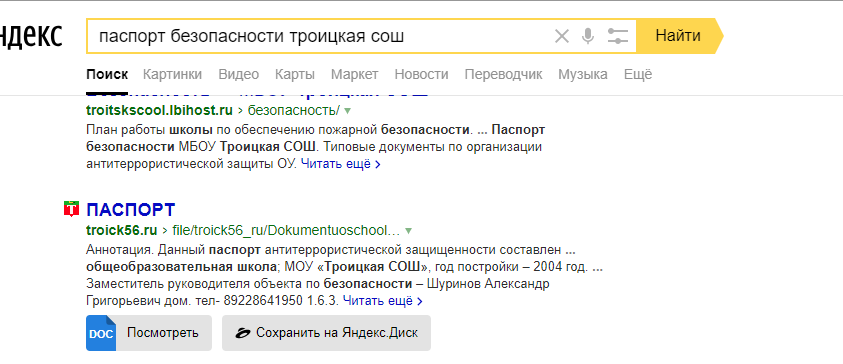Go to the Маркет tab
Screen dimensions: 843x364
point(354,74)
